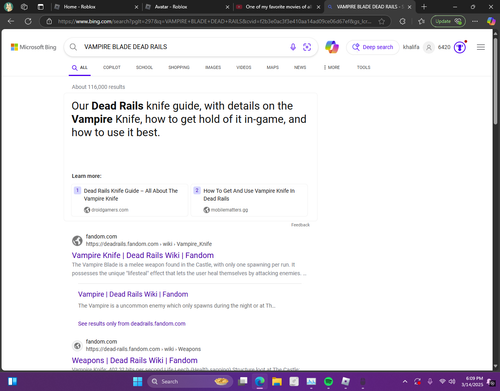500x391 pixels.
Task: Reload the page with refresh icon
Action: (28, 21)
